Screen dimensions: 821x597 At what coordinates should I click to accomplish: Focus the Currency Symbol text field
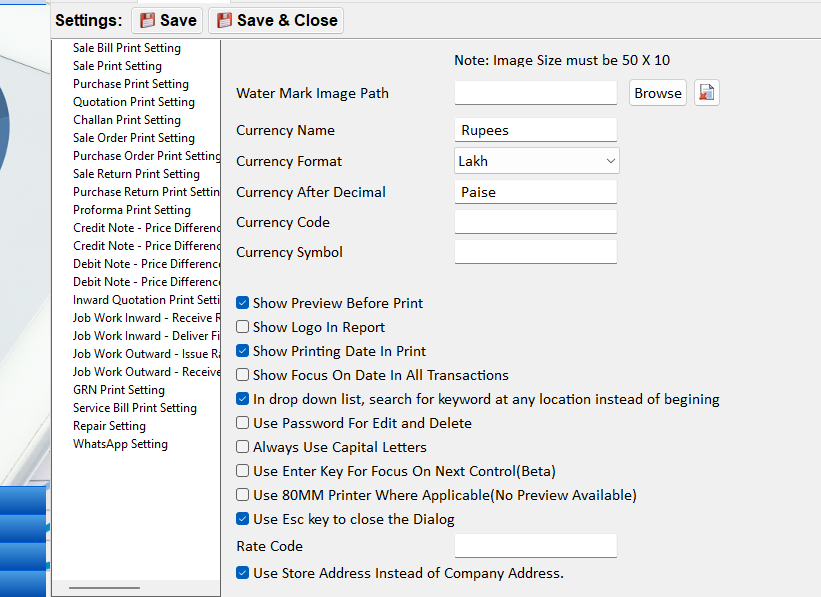[x=535, y=252]
